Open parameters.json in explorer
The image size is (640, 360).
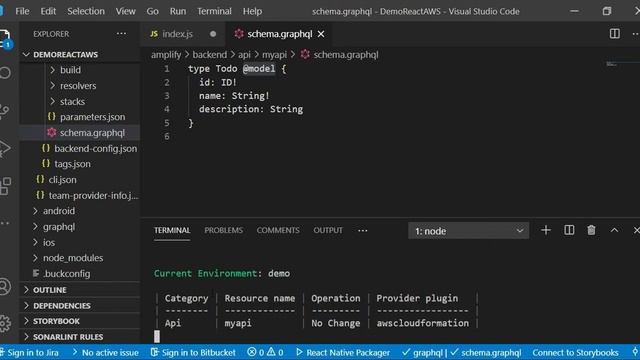coord(80,117)
